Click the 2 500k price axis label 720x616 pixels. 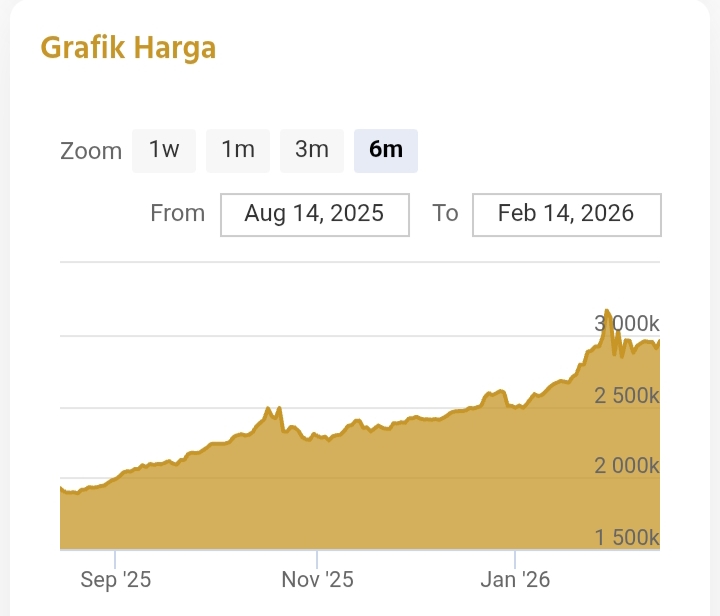[627, 396]
